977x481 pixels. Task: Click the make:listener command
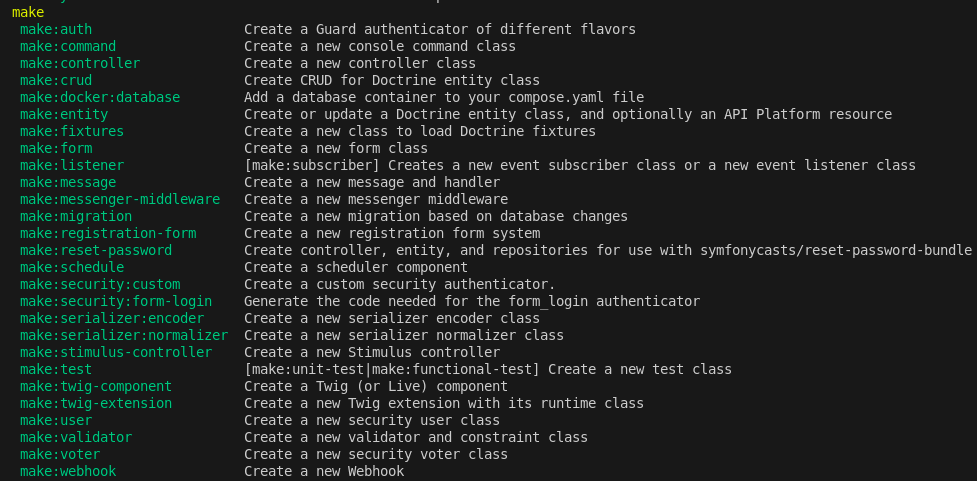(x=71, y=166)
